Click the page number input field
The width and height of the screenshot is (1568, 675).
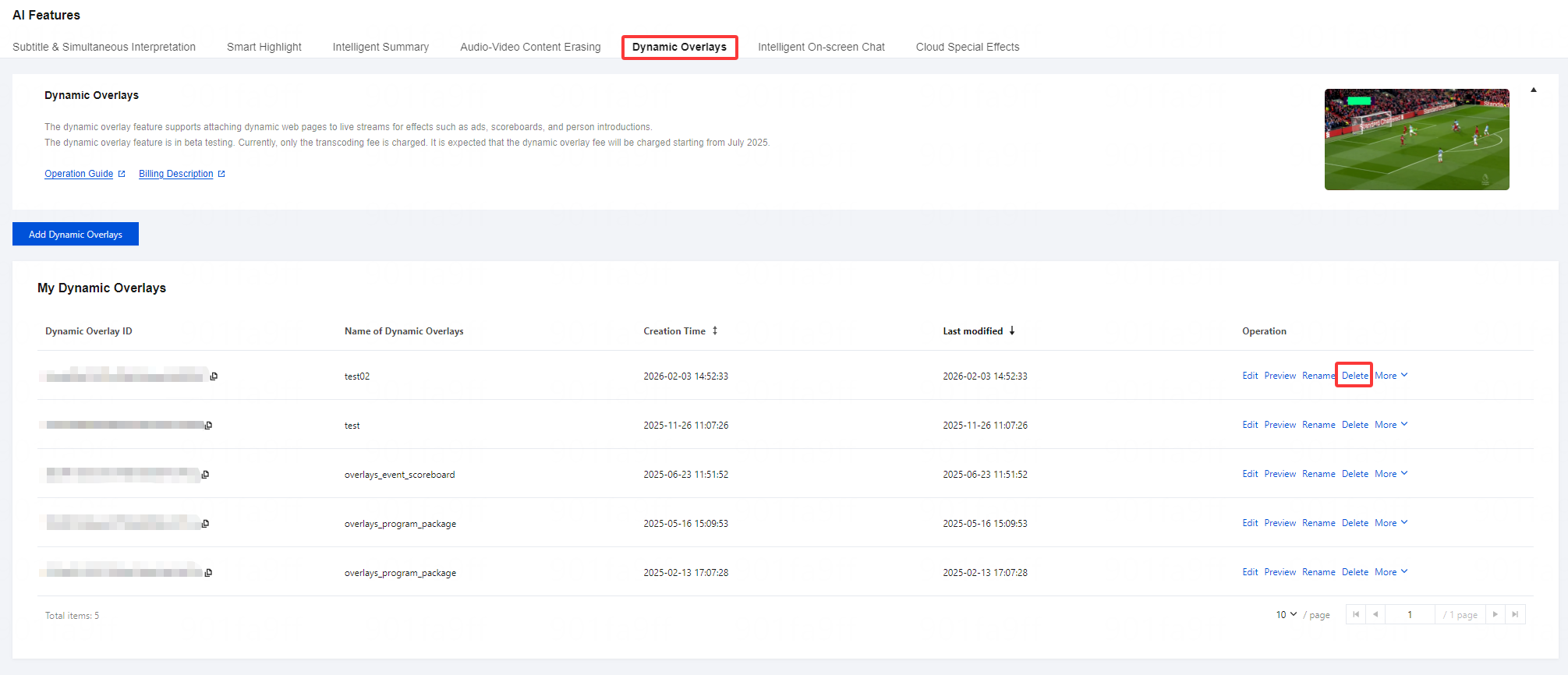point(1410,615)
